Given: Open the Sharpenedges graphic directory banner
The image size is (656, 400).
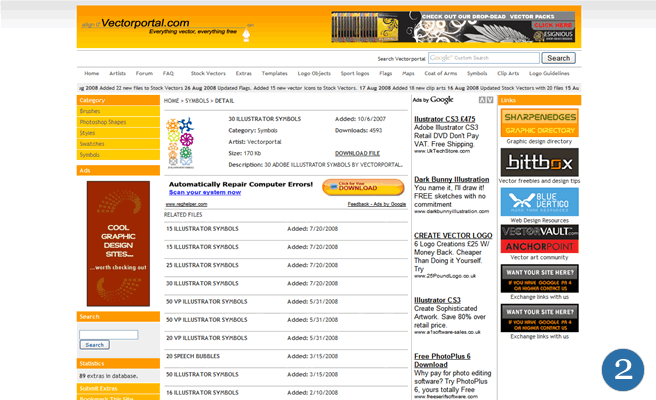Looking at the screenshot, I should [539, 125].
